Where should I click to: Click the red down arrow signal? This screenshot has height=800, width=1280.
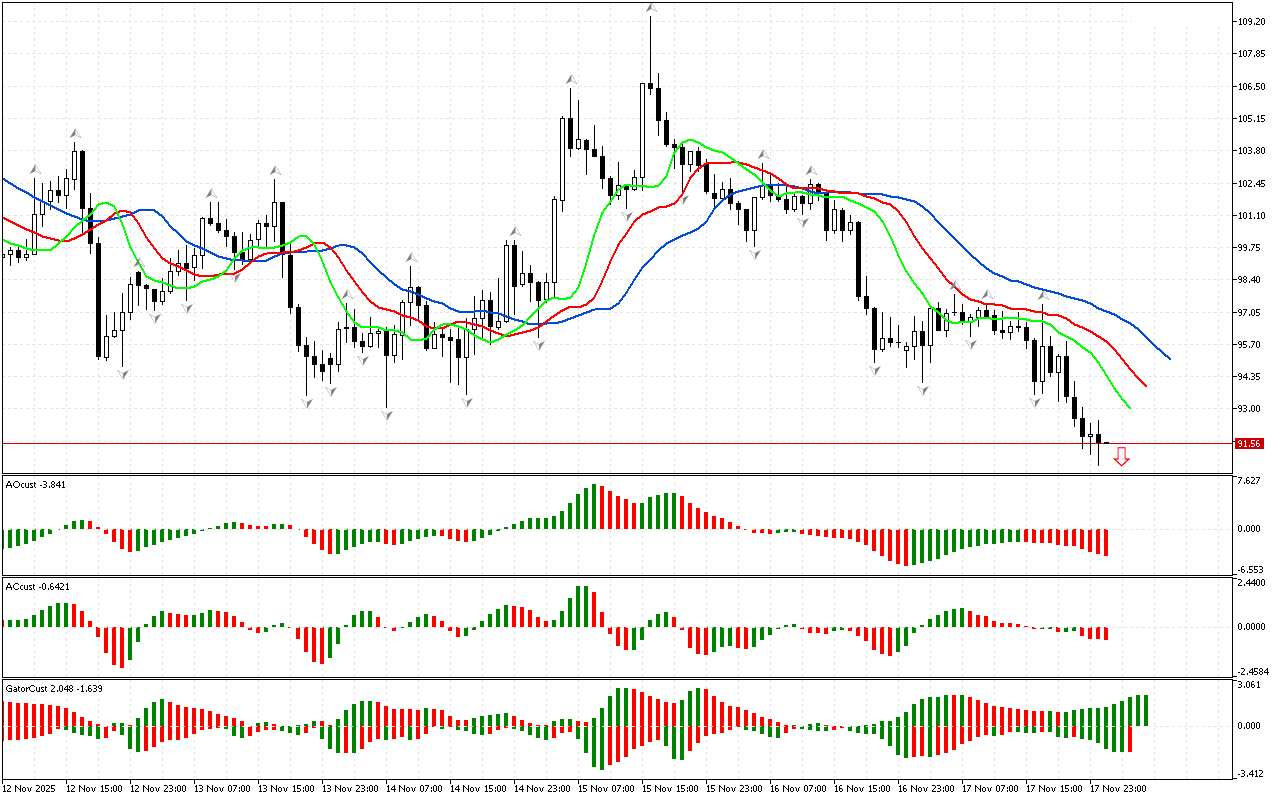pyautogui.click(x=1121, y=457)
